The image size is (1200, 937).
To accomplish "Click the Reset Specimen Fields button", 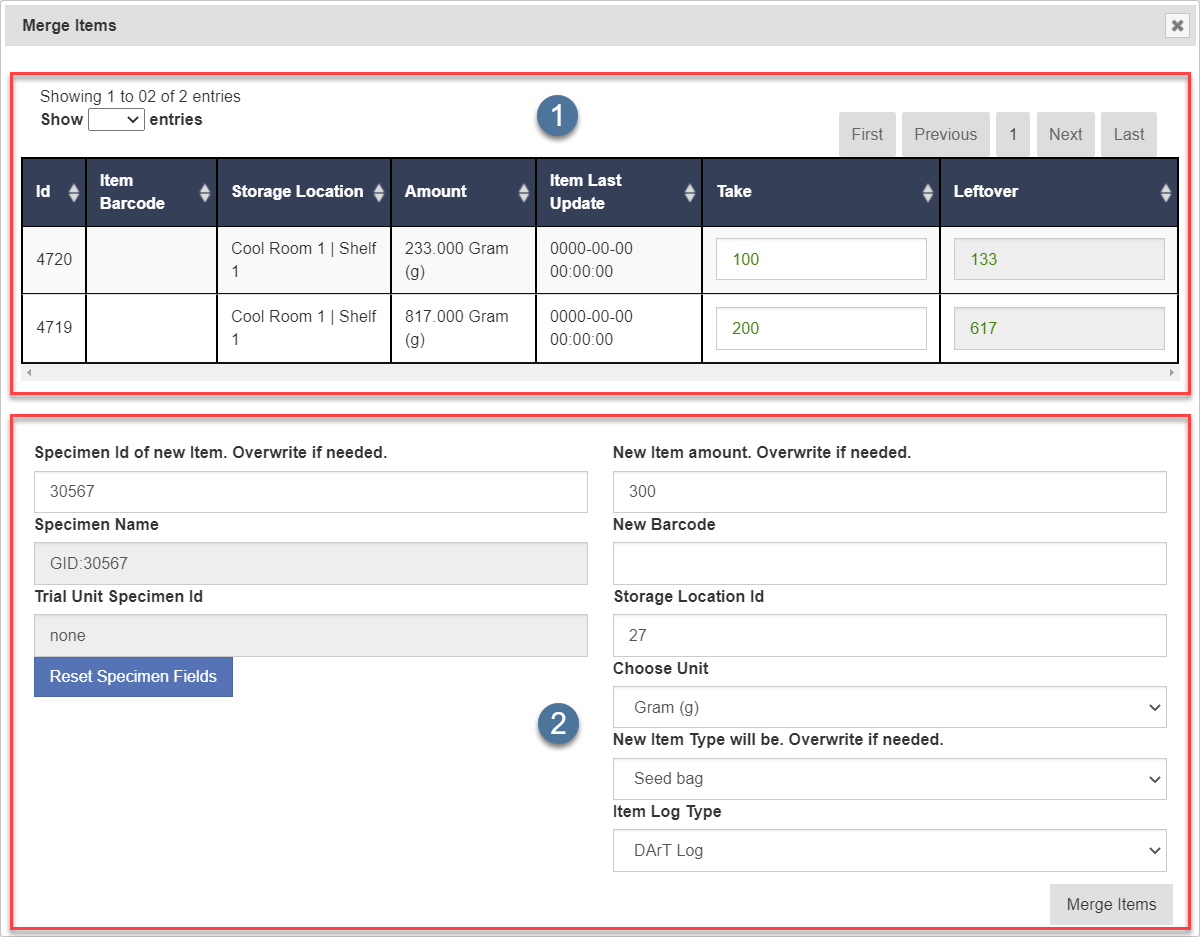I will pyautogui.click(x=133, y=677).
